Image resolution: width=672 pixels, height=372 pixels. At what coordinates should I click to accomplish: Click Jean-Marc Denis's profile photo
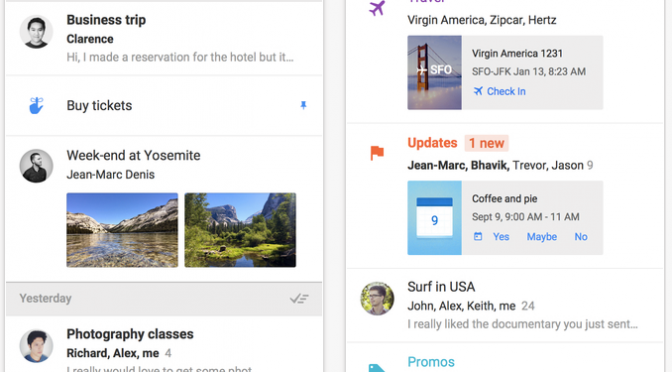point(36,166)
